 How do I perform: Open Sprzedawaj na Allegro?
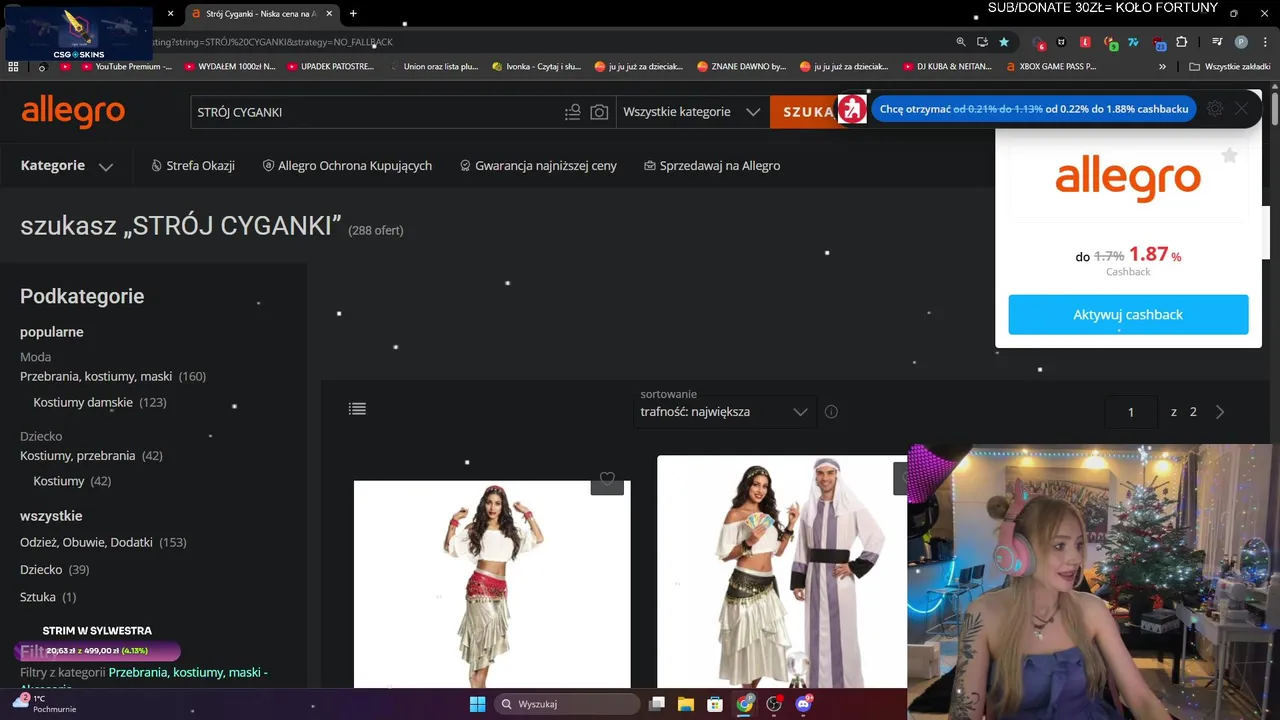click(x=712, y=166)
